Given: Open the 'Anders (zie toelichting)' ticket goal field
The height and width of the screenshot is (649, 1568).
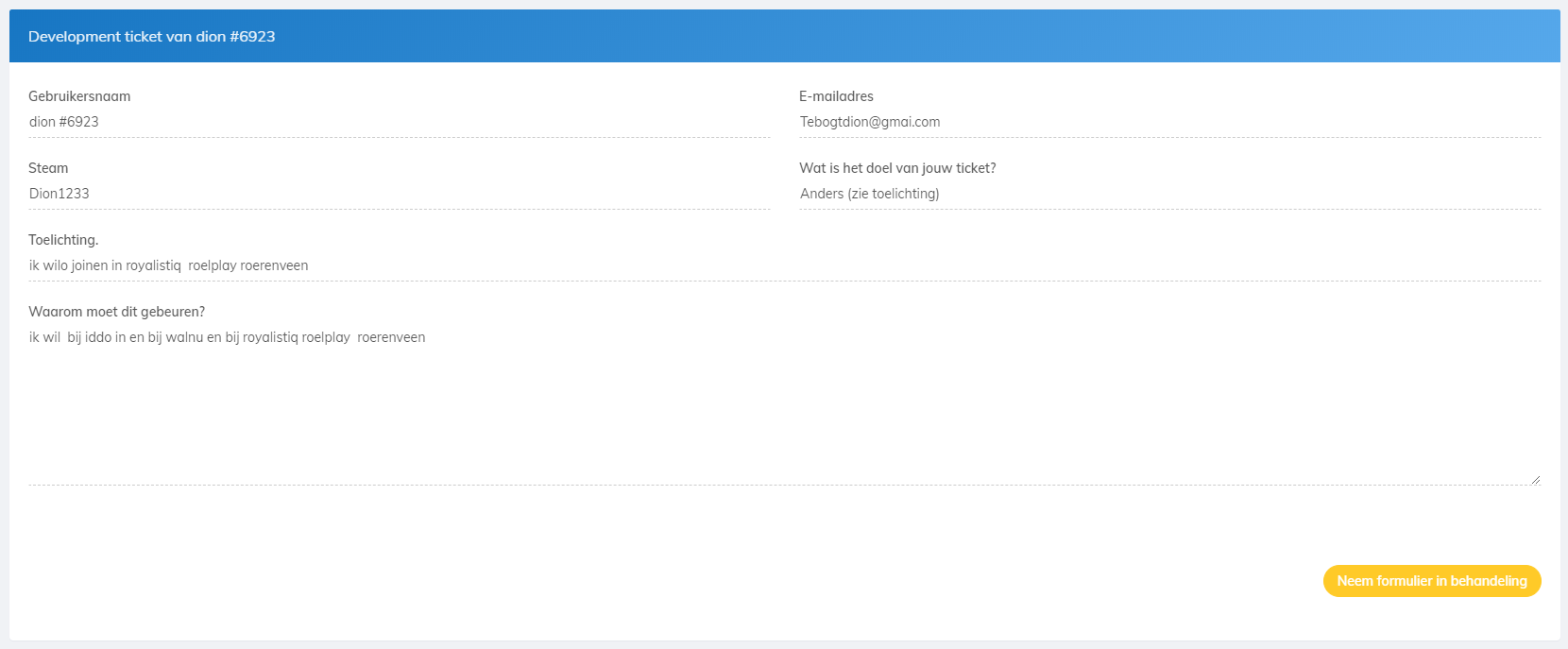Looking at the screenshot, I should click(x=1169, y=194).
